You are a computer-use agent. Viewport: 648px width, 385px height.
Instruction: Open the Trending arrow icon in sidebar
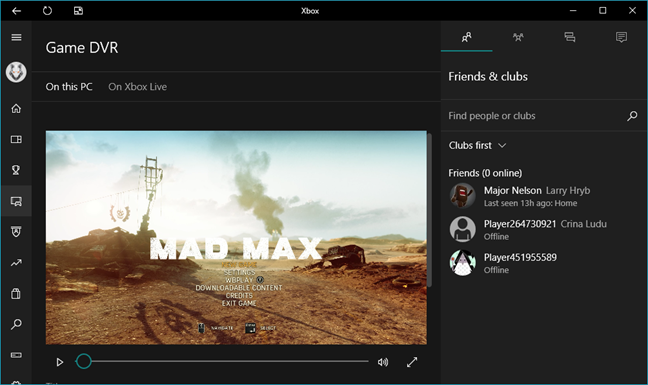click(x=16, y=263)
